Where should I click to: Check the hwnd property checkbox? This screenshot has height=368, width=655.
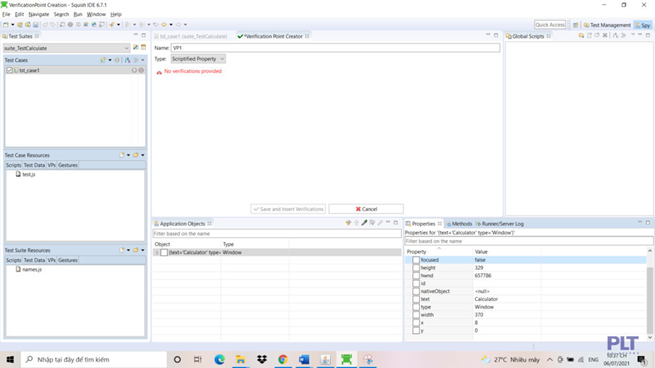pyautogui.click(x=416, y=276)
